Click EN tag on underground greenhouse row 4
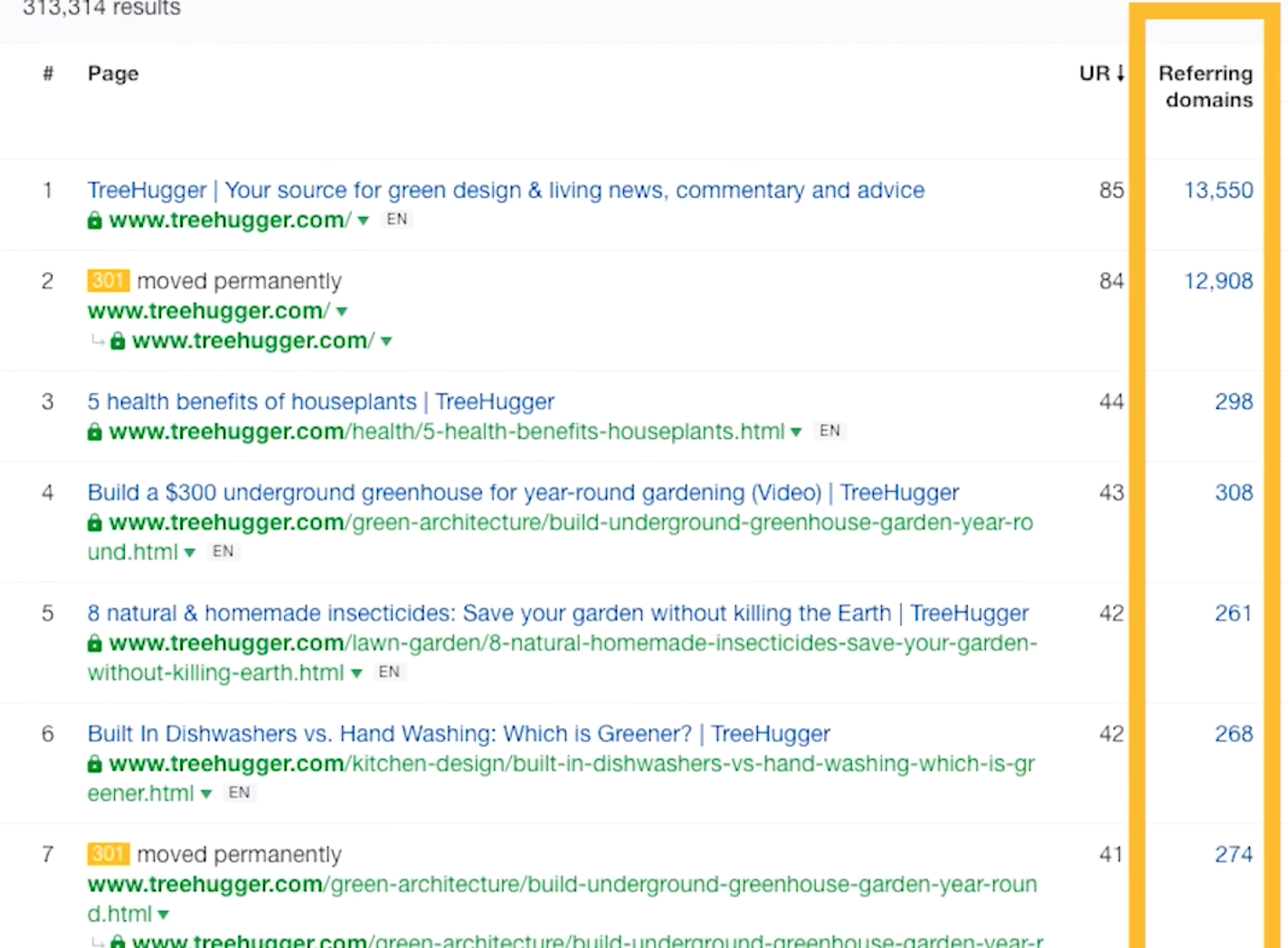 click(223, 551)
